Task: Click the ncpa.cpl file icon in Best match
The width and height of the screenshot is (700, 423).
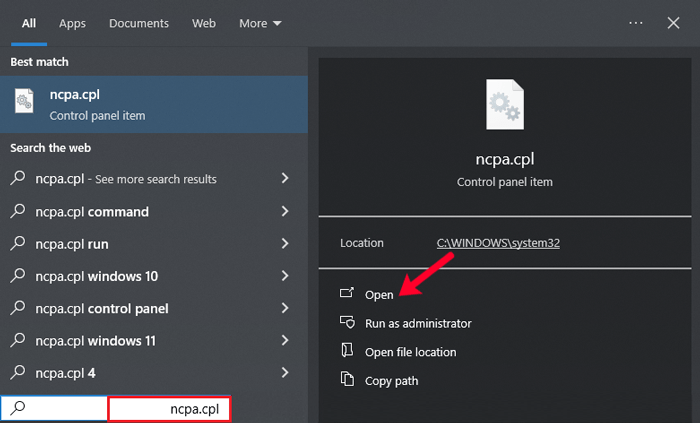Action: (24, 101)
